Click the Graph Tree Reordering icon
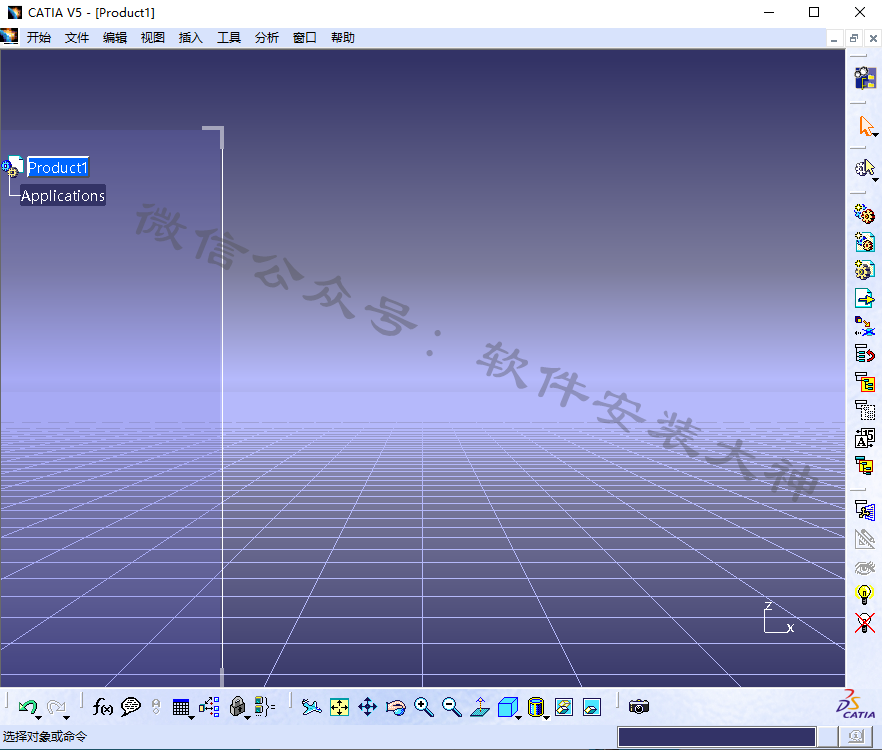 (x=865, y=354)
